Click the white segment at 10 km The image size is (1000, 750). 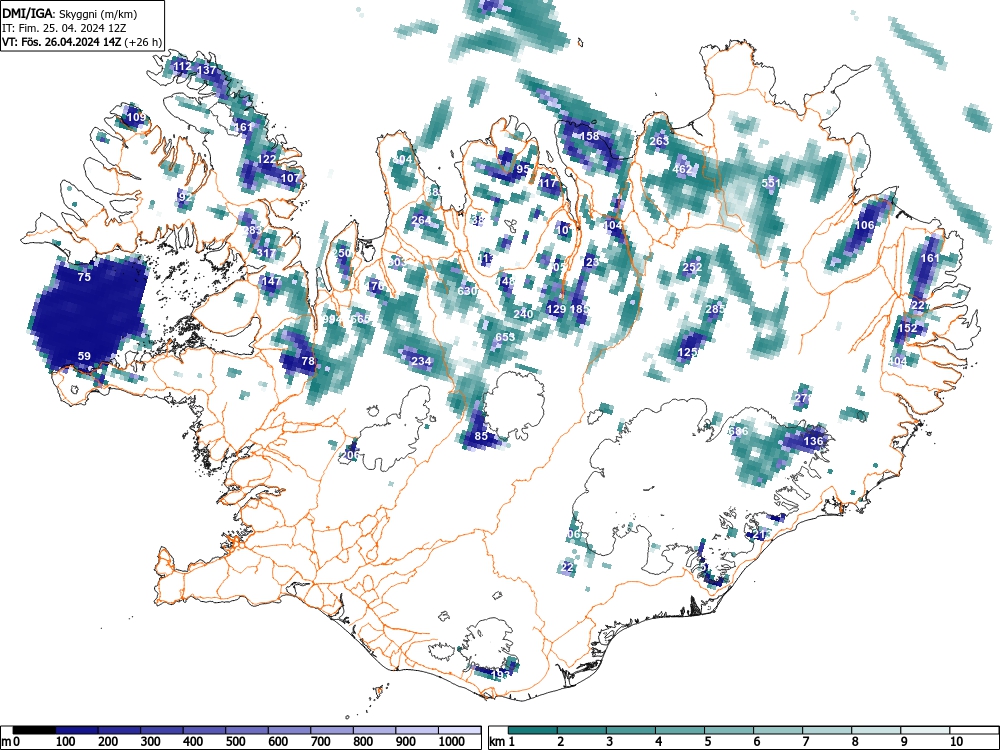974,730
